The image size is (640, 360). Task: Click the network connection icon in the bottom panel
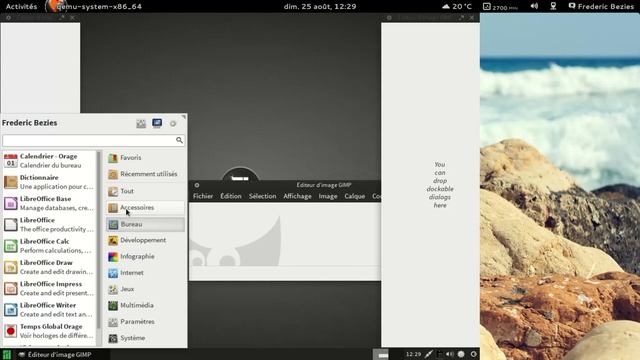coord(429,354)
